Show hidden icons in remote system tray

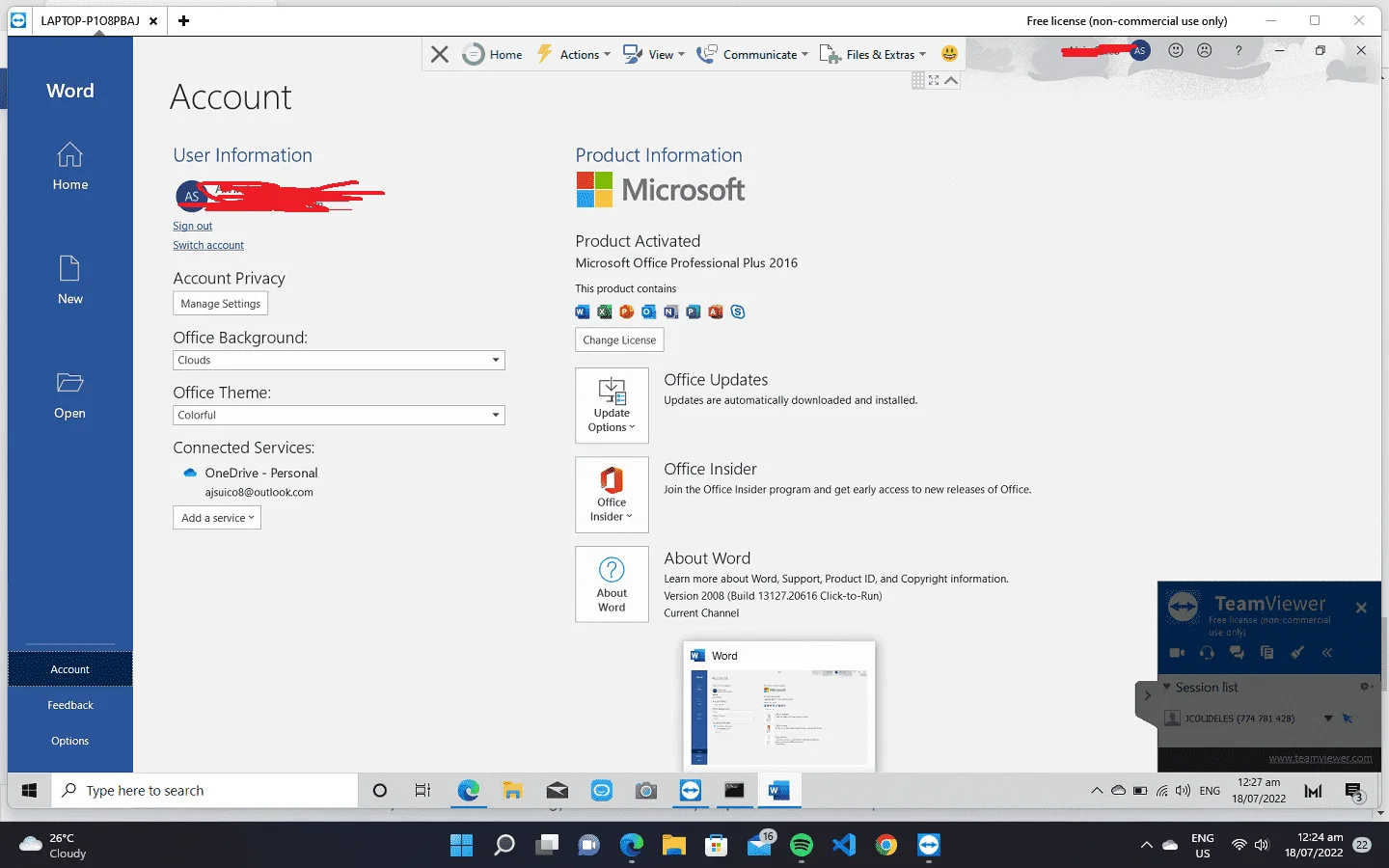pyautogui.click(x=1097, y=791)
